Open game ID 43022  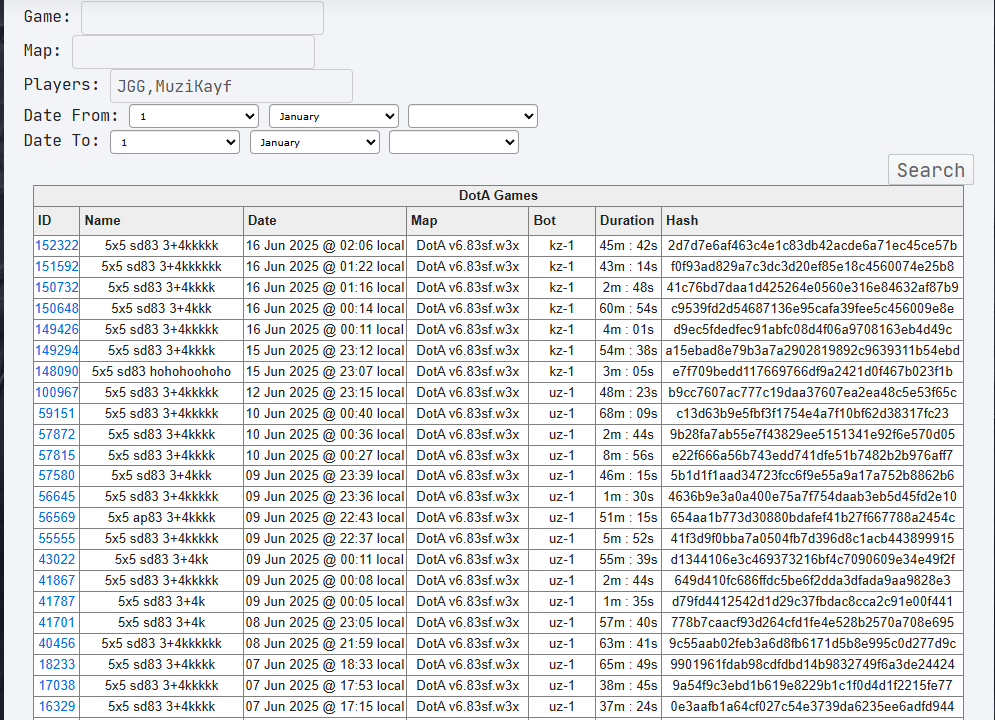[x=56, y=559]
